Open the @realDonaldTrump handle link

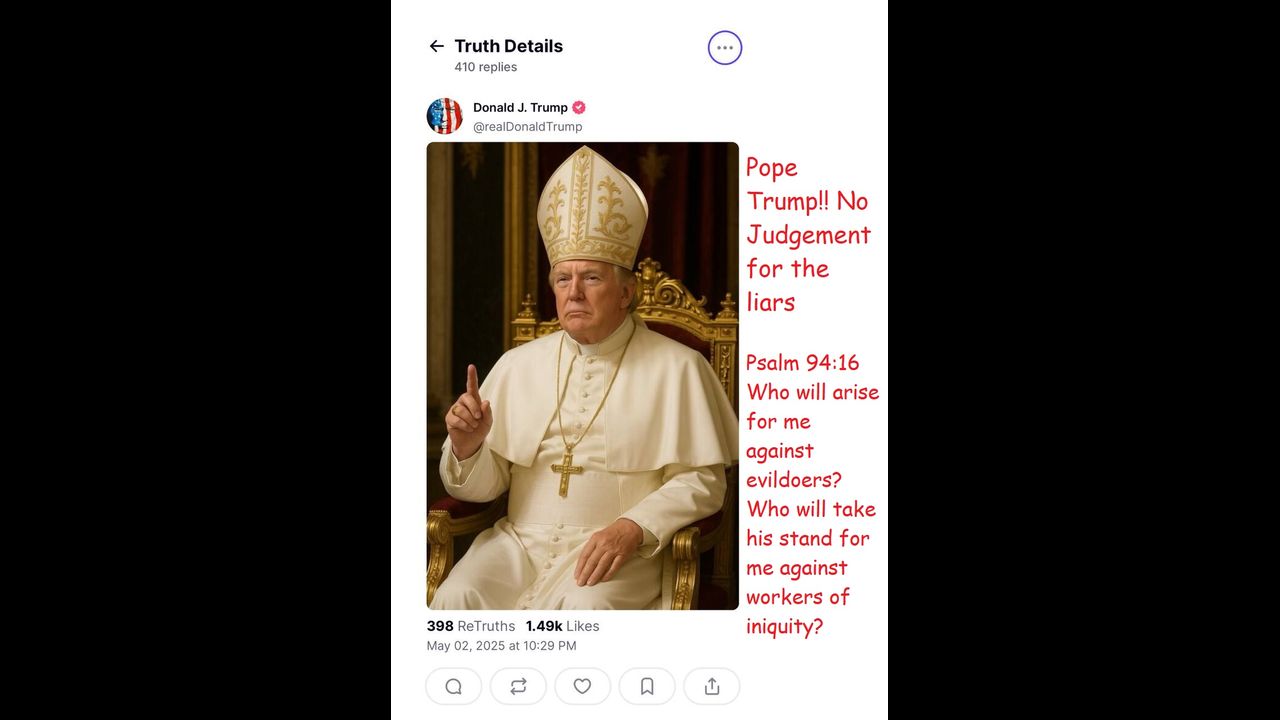tap(528, 127)
